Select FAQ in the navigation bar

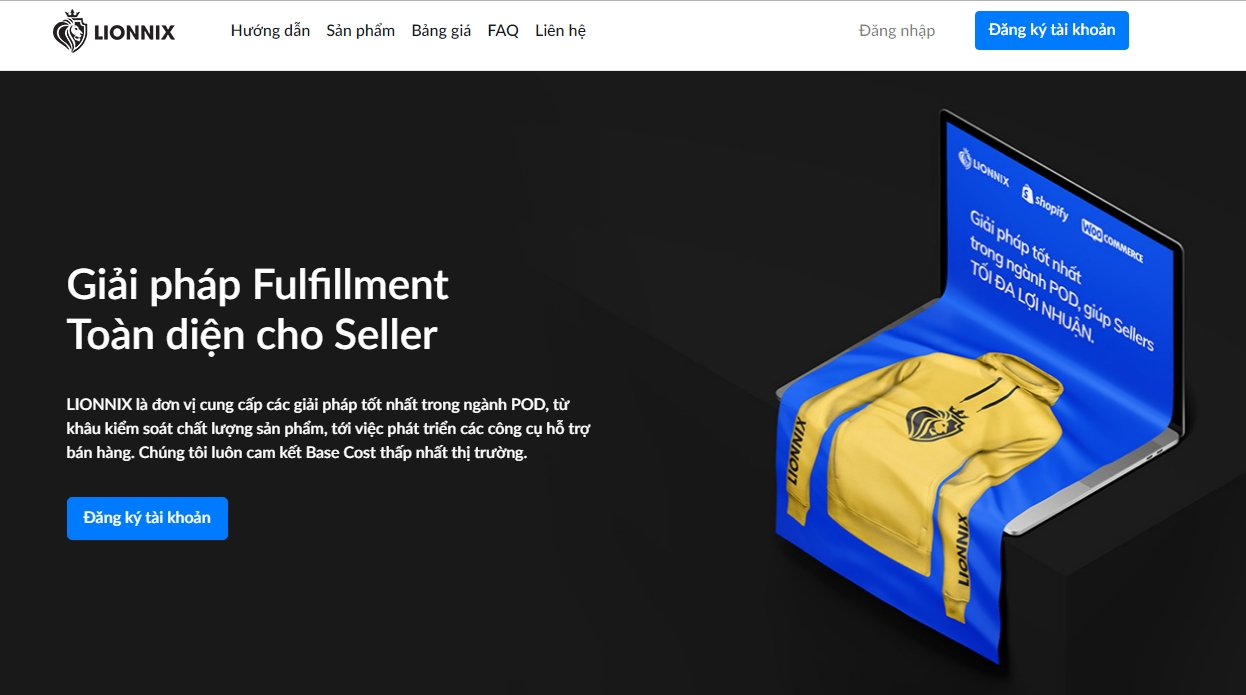[503, 31]
